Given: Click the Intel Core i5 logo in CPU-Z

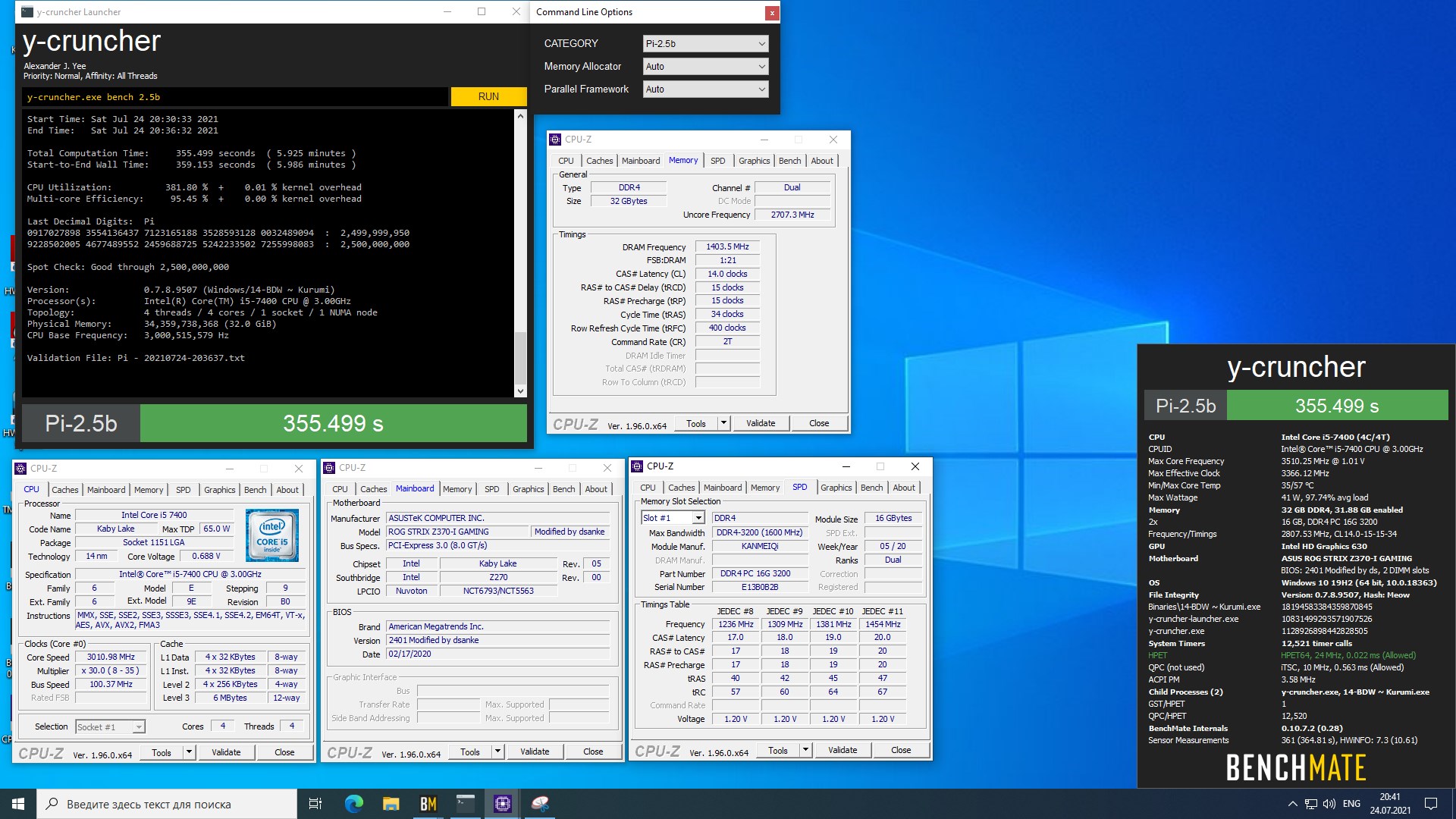Looking at the screenshot, I should tap(272, 535).
